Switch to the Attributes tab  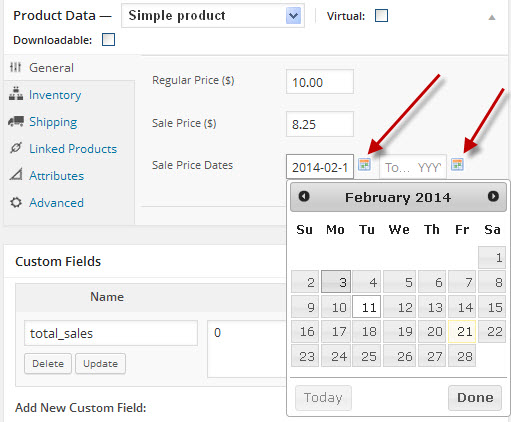pyautogui.click(x=56, y=175)
